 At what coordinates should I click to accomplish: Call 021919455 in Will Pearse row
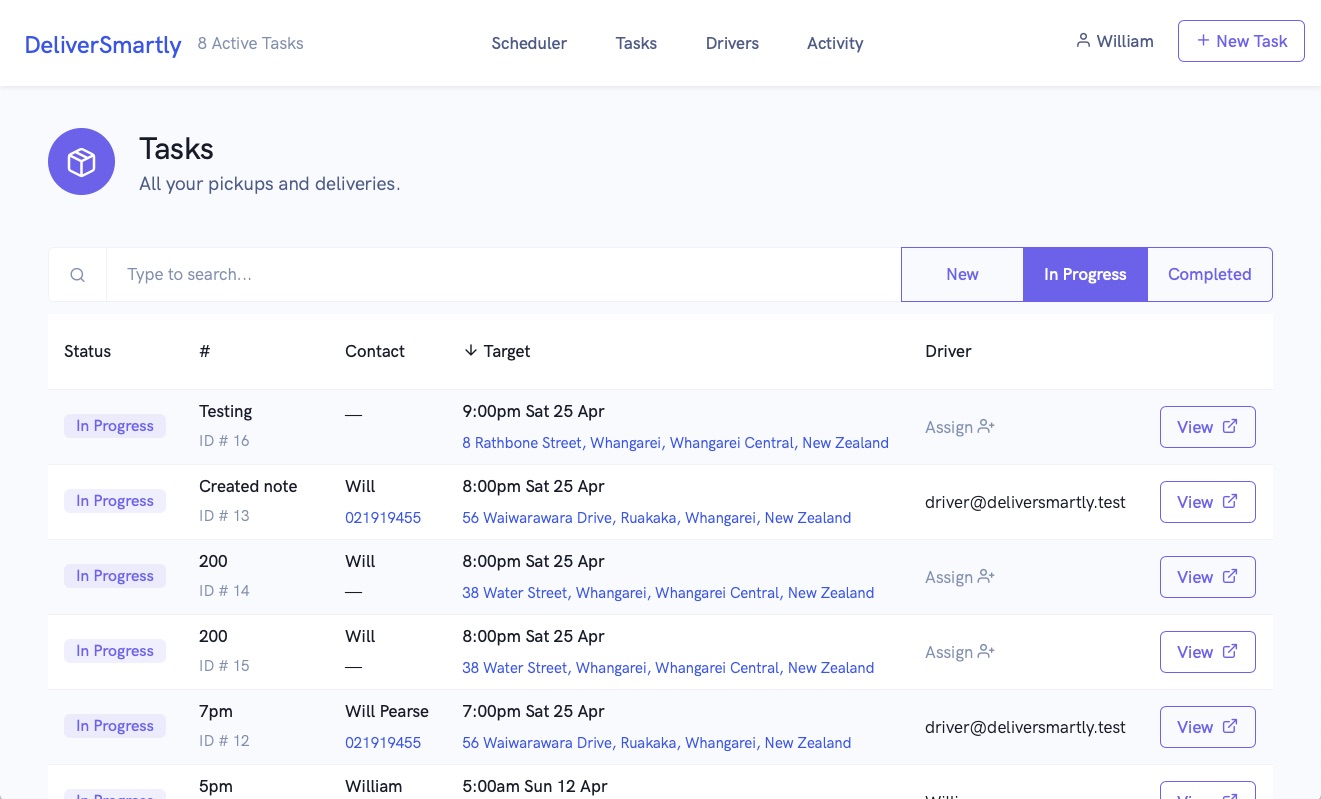[x=383, y=743]
